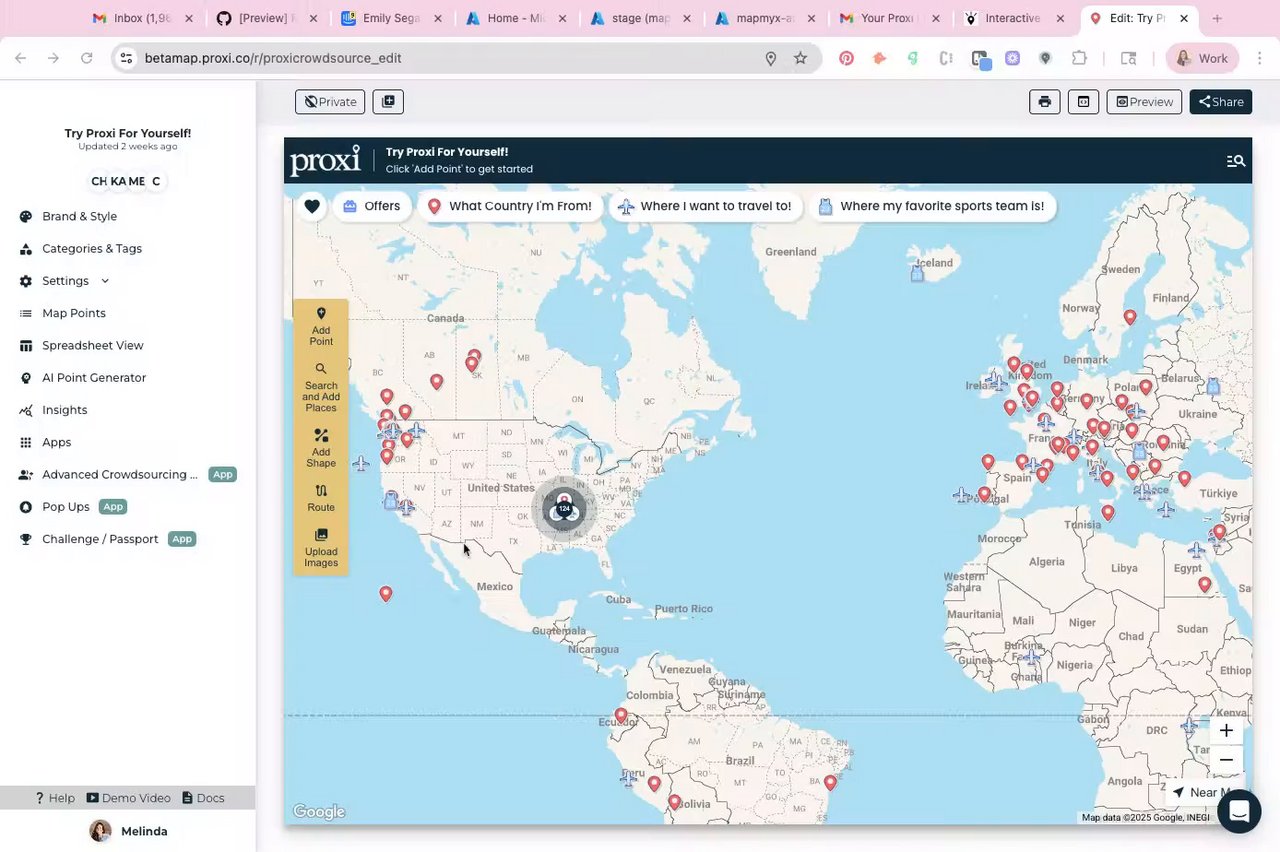Open the chat support widget
Screen dimensions: 1280x852
point(1239,811)
